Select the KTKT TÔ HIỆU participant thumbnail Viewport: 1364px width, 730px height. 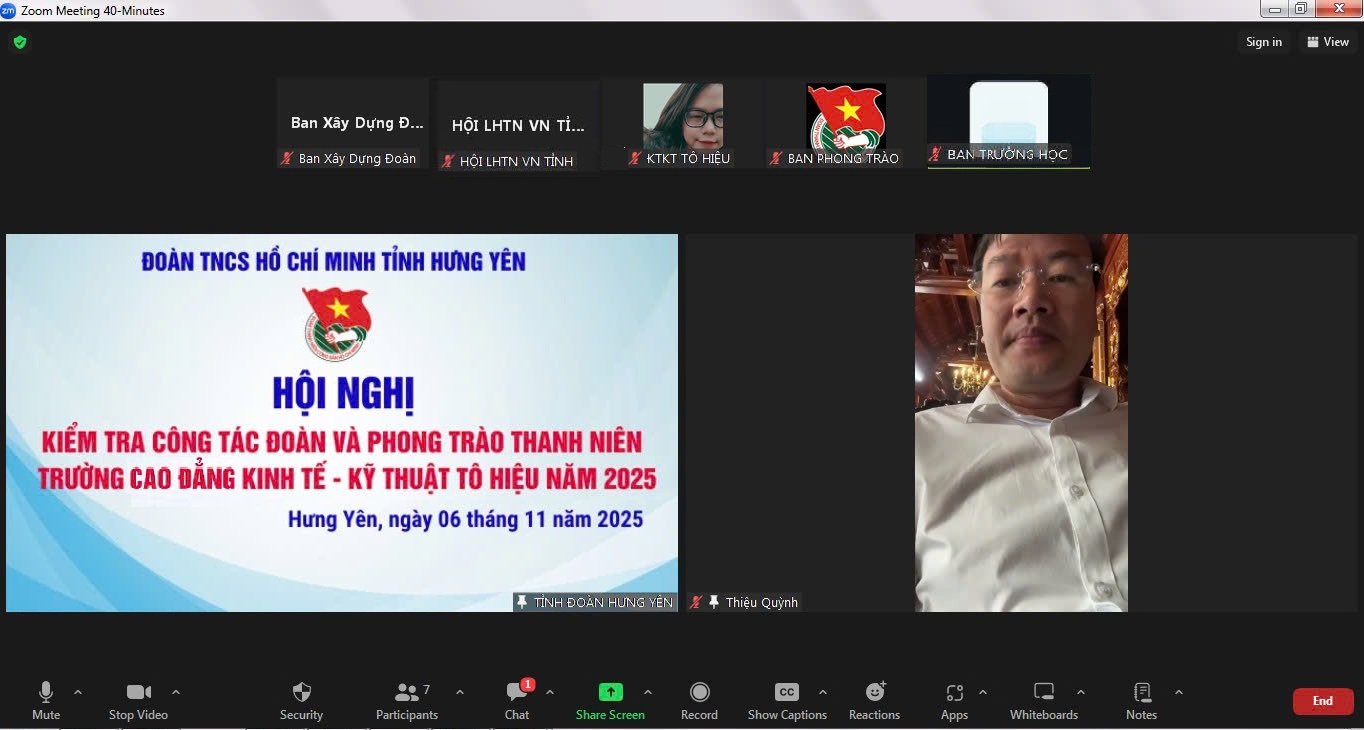click(x=683, y=124)
